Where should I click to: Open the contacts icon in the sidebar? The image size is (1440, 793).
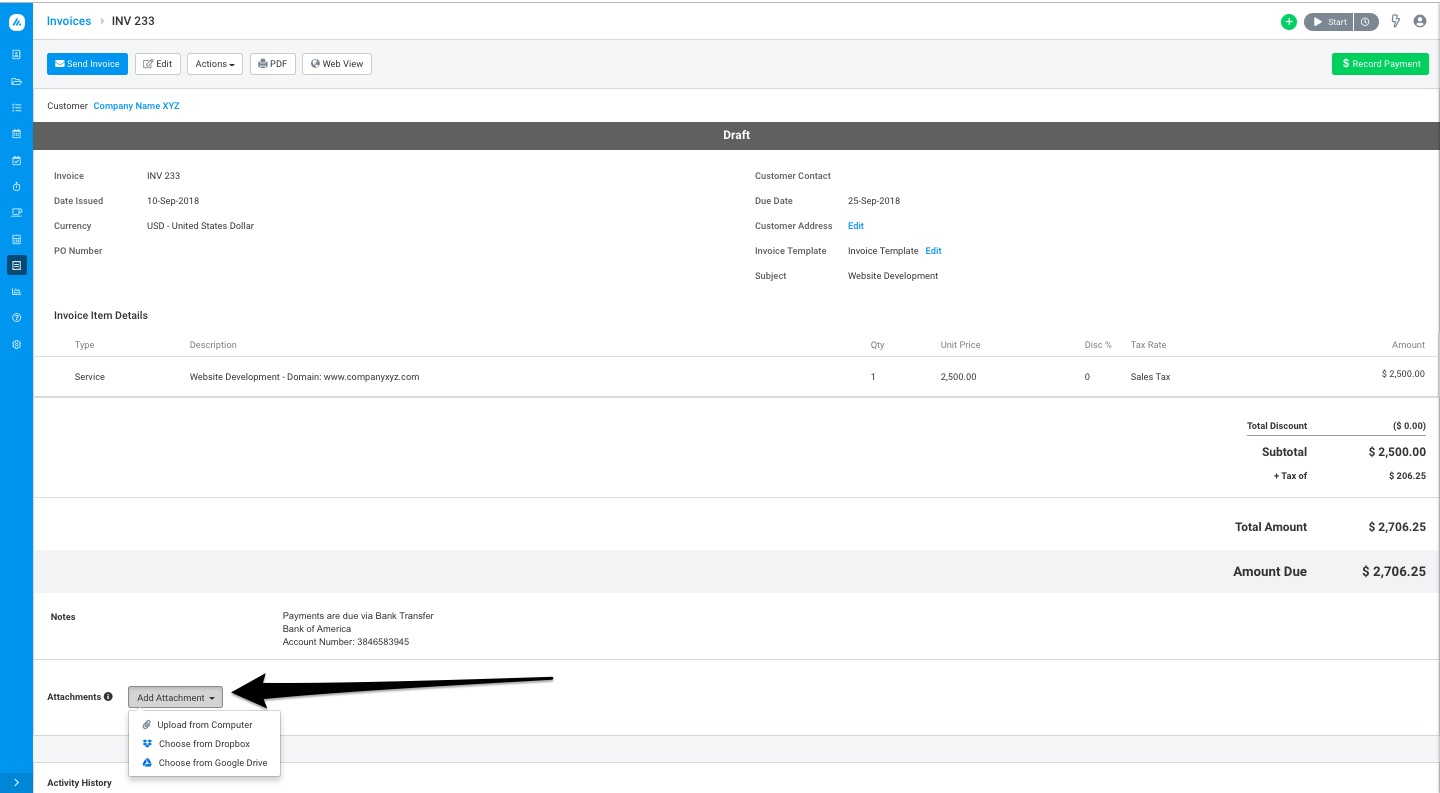pyautogui.click(x=16, y=54)
